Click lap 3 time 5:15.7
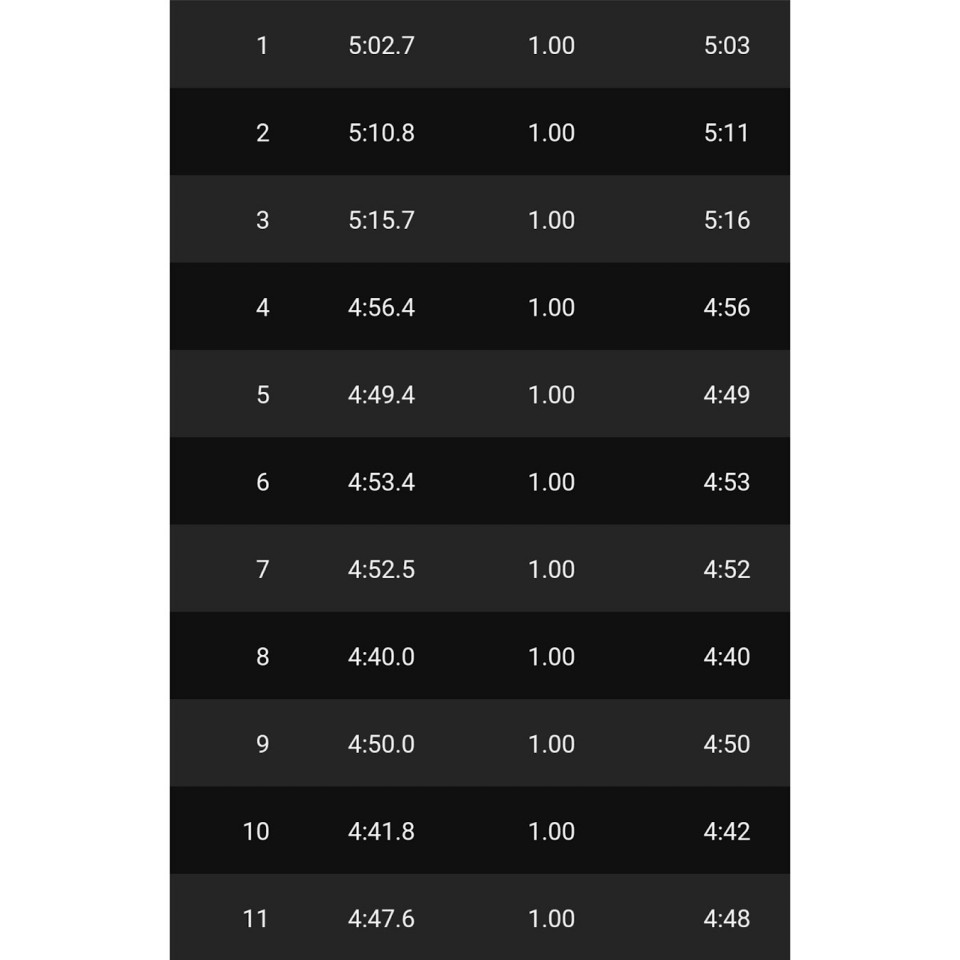Viewport: 960px width, 960px height. tap(381, 220)
